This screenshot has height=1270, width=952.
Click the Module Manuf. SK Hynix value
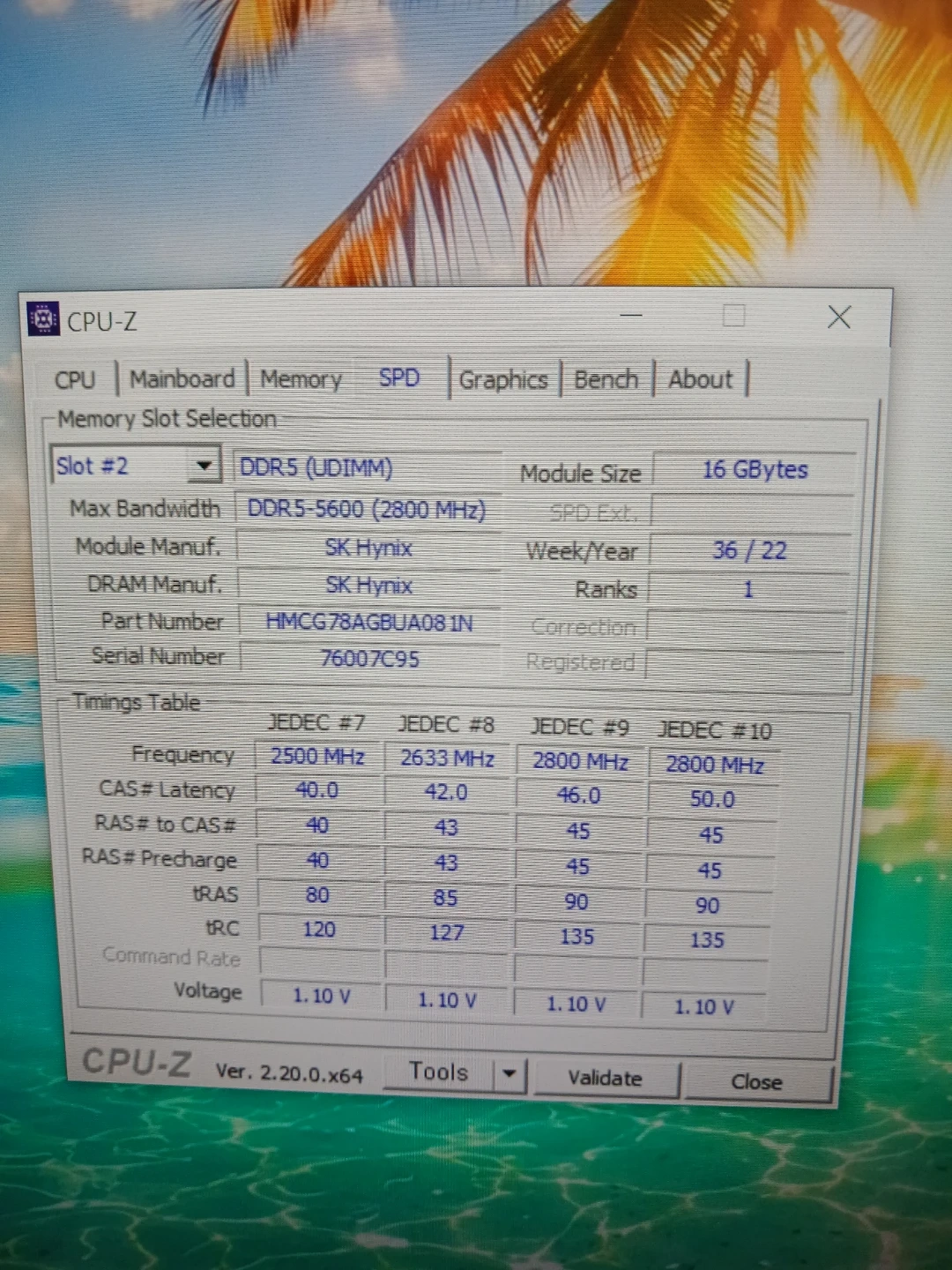coord(368,548)
